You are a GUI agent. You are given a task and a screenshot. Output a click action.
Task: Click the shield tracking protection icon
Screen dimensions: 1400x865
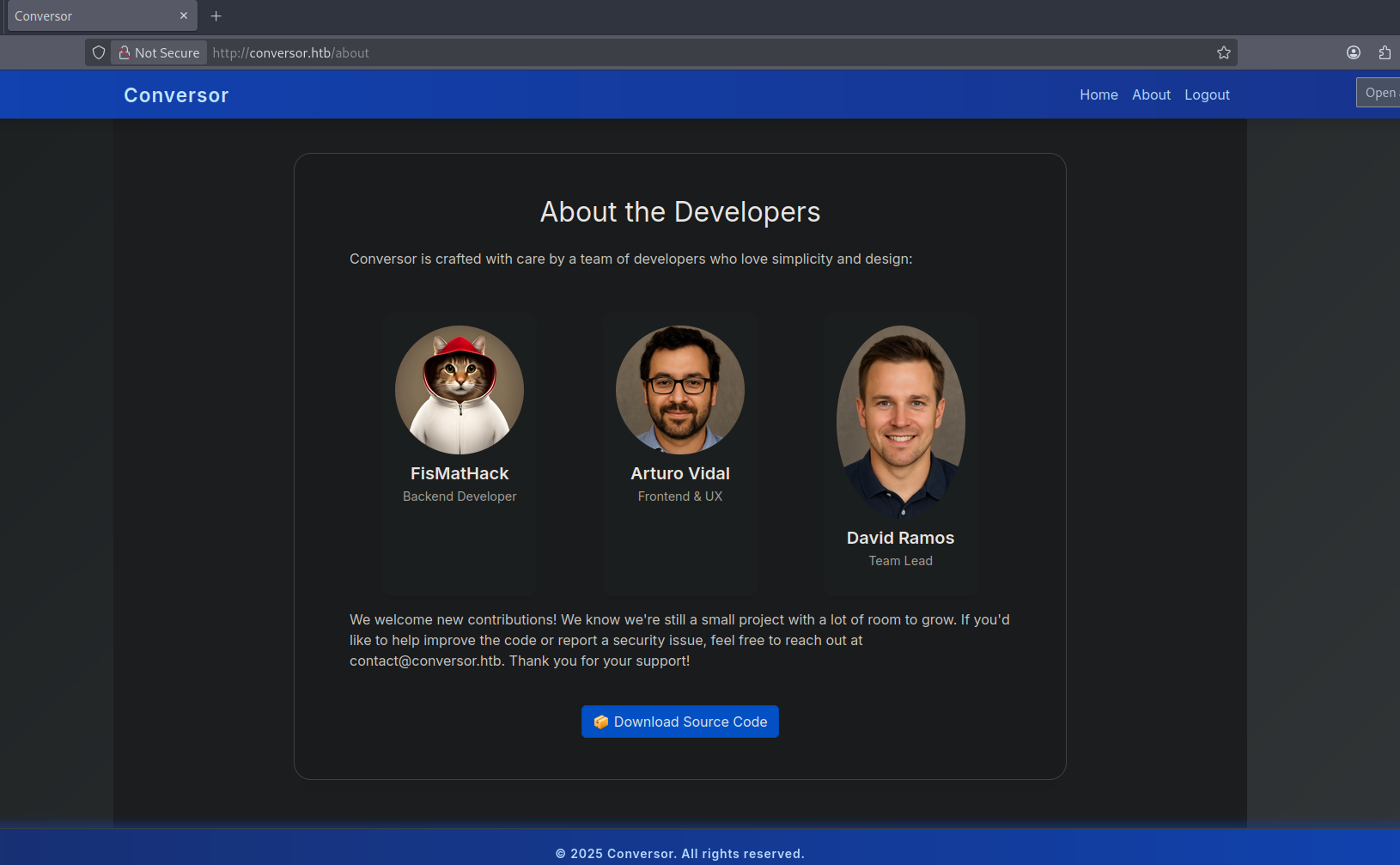coord(99,52)
